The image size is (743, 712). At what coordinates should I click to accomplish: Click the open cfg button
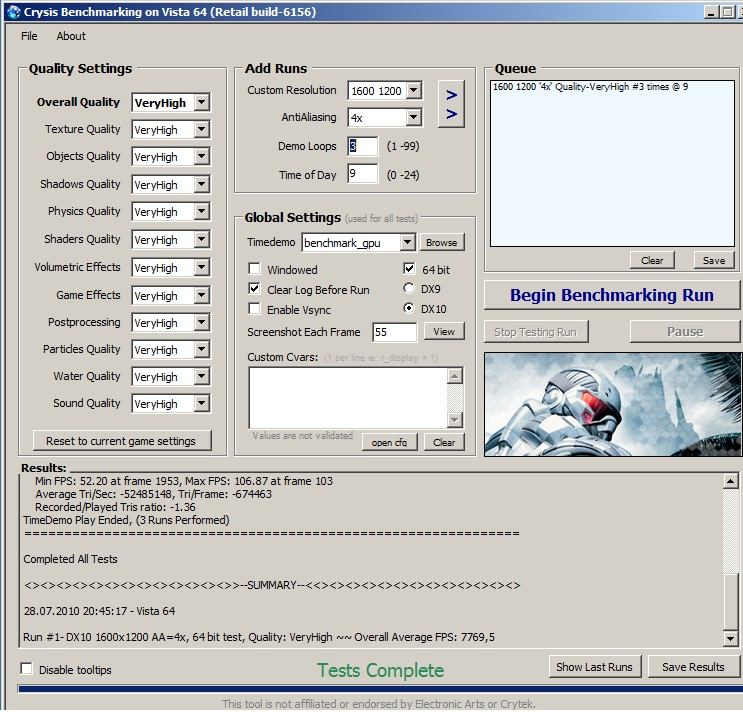390,442
